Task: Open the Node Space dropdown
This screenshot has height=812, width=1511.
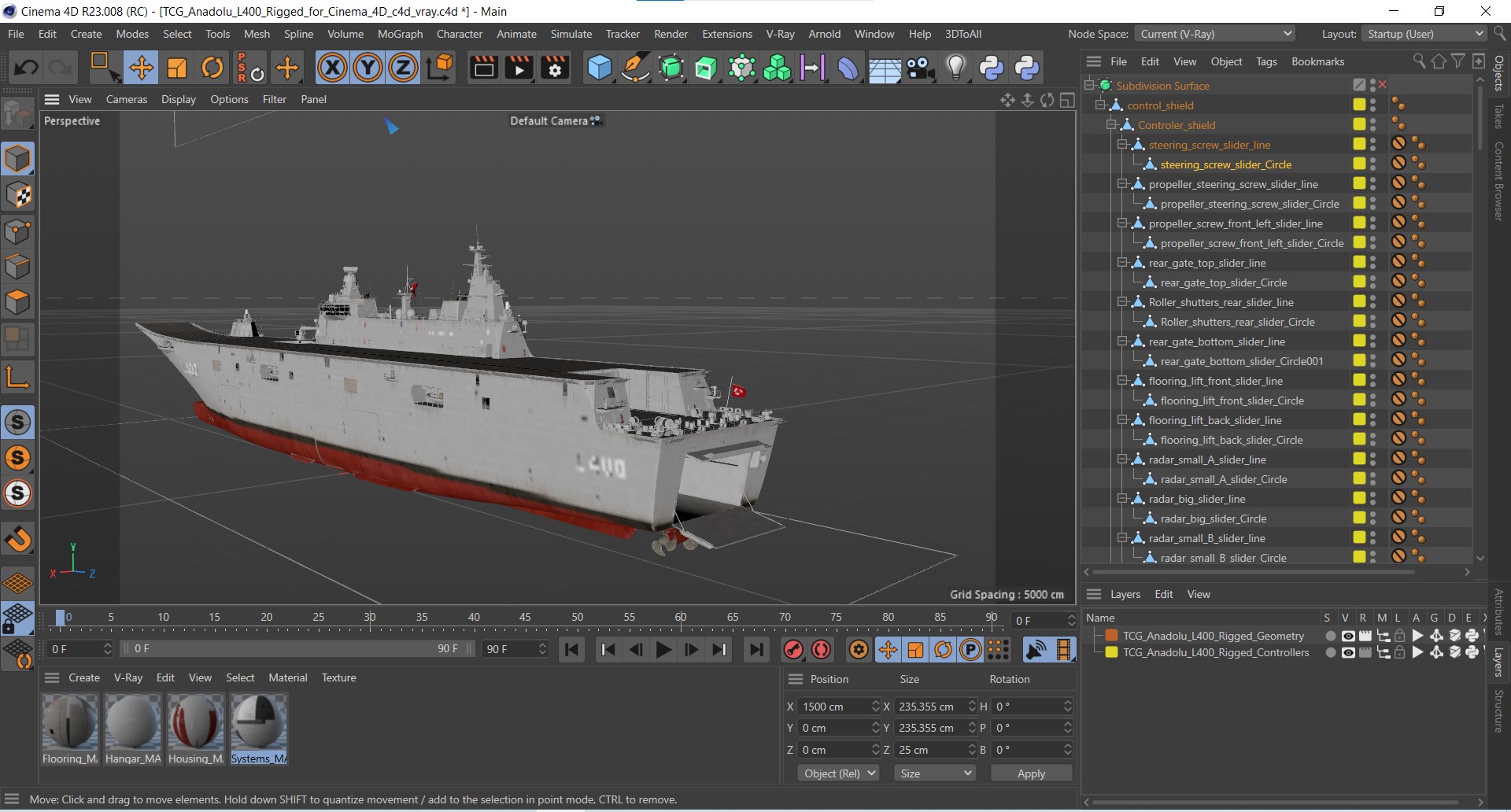Action: point(1214,34)
